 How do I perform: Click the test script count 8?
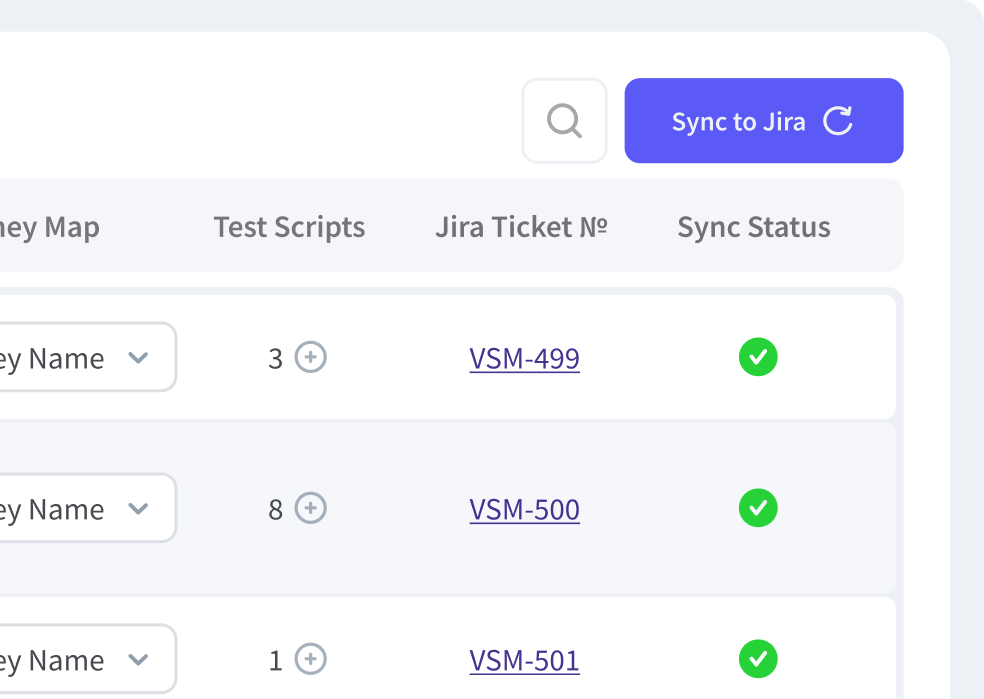click(x=276, y=510)
